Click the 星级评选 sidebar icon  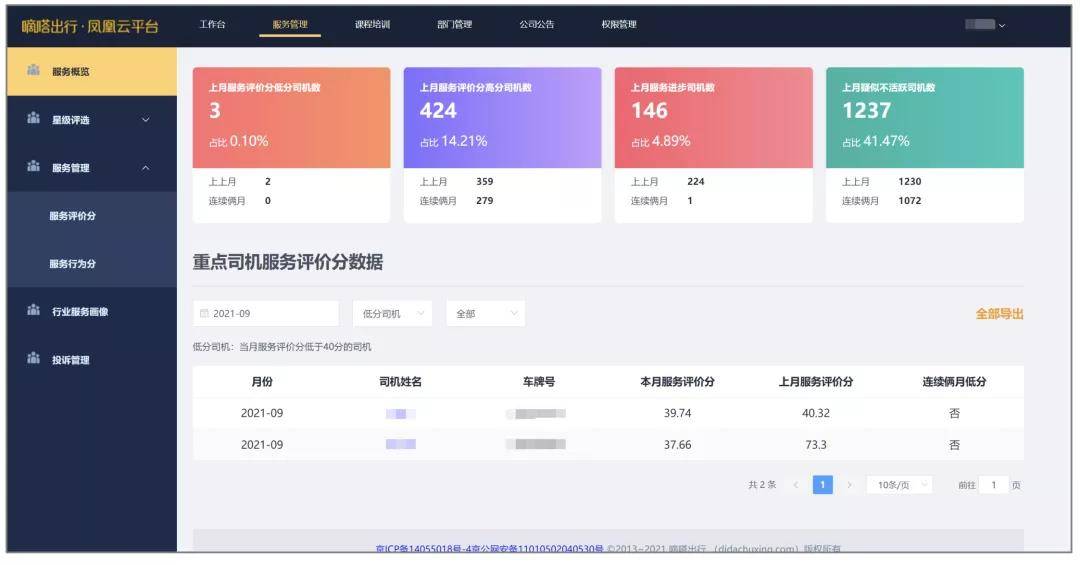point(33,119)
